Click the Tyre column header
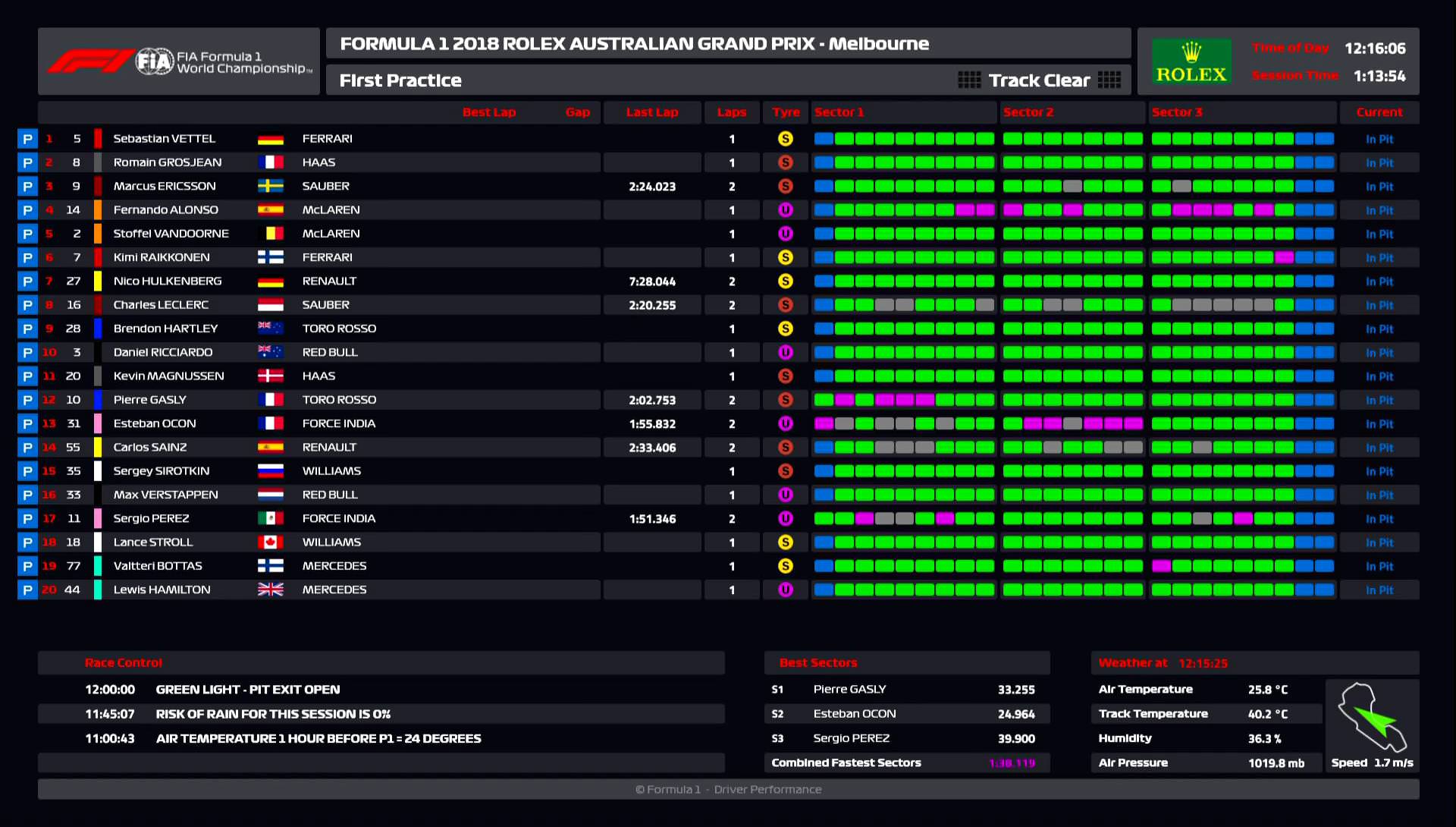 [786, 112]
